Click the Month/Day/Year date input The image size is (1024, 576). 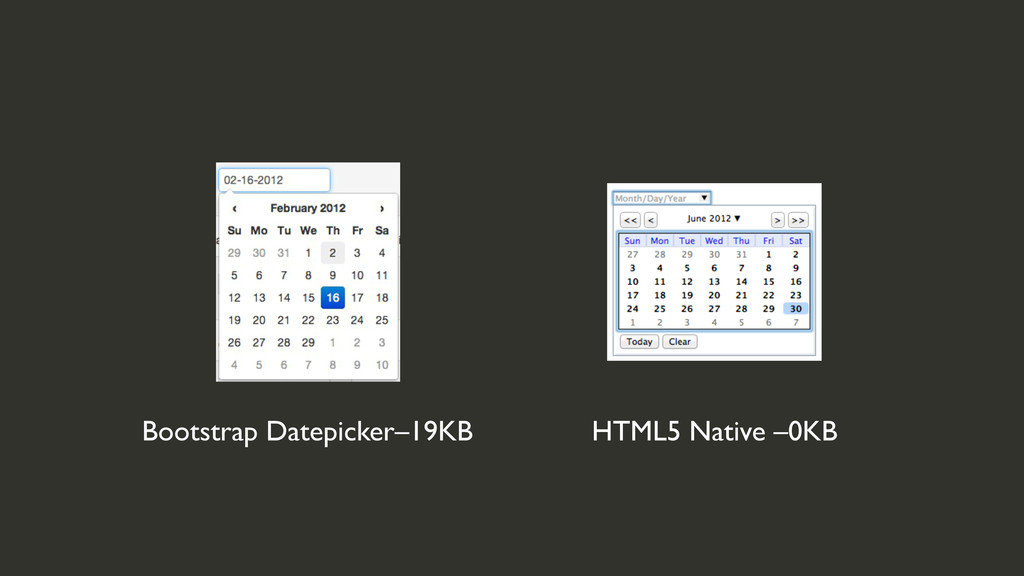tap(662, 198)
